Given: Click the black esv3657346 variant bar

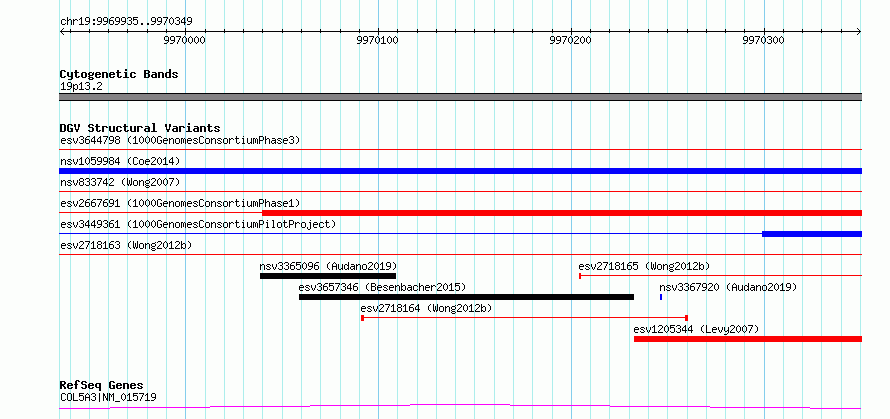Looking at the screenshot, I should tap(466, 297).
